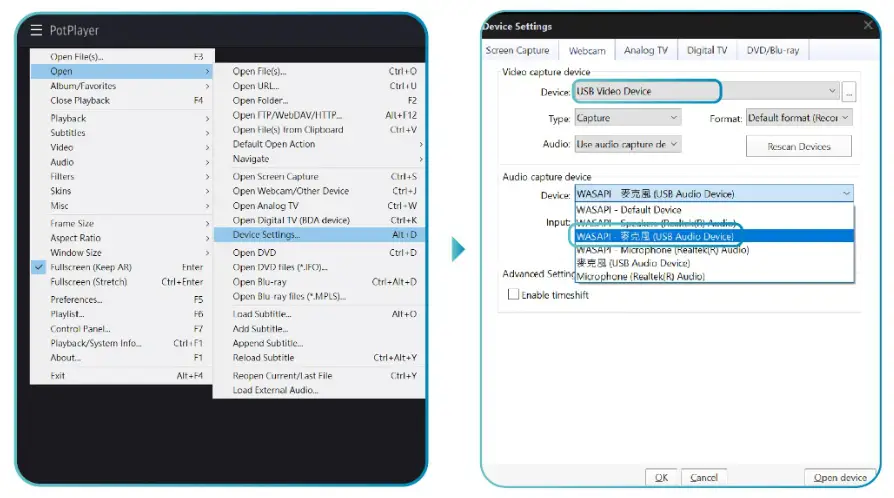Image resolution: width=894 pixels, height=498 pixels.
Task: Select 'Microphone (Realtek(R) Audio)' last list option
Action: 714,276
